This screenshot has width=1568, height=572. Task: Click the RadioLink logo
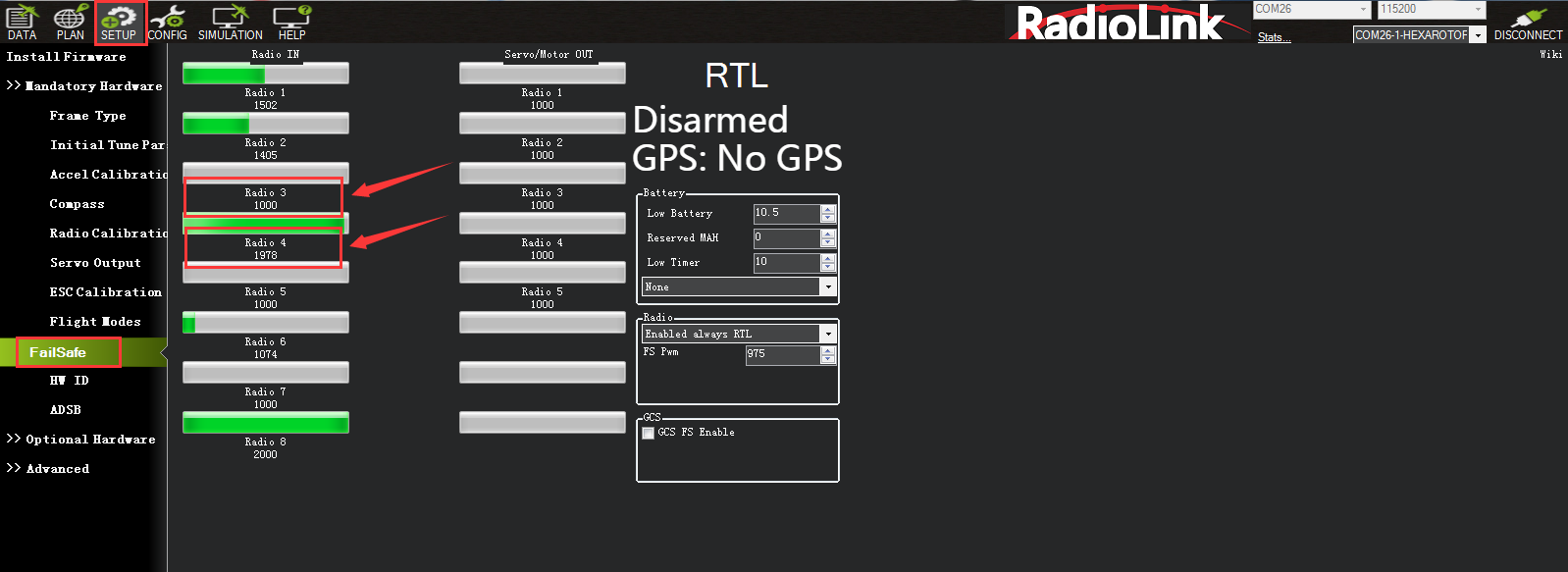1119,23
